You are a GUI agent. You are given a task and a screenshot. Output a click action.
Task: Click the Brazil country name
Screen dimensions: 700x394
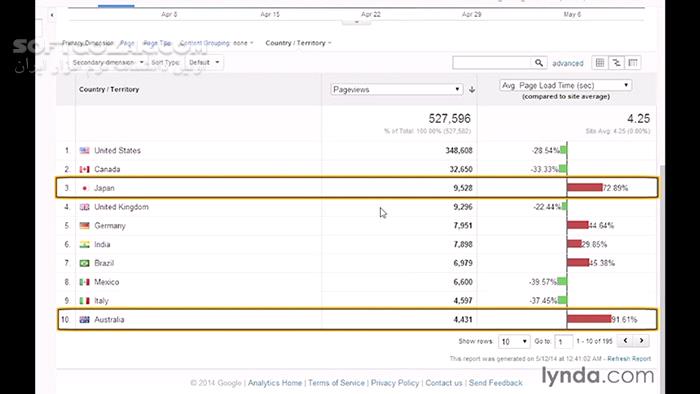coord(104,263)
